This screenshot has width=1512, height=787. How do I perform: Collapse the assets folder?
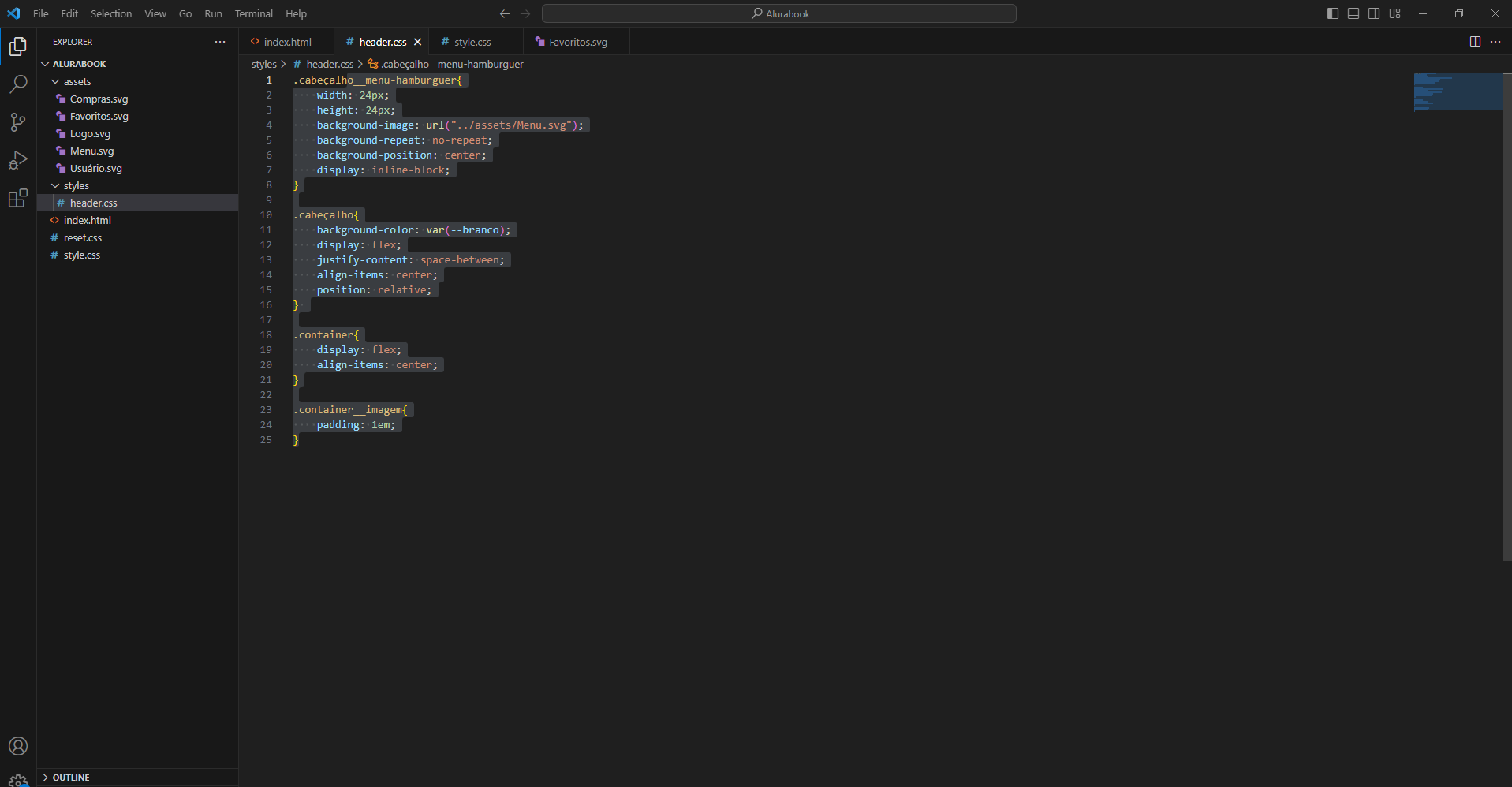(55, 81)
